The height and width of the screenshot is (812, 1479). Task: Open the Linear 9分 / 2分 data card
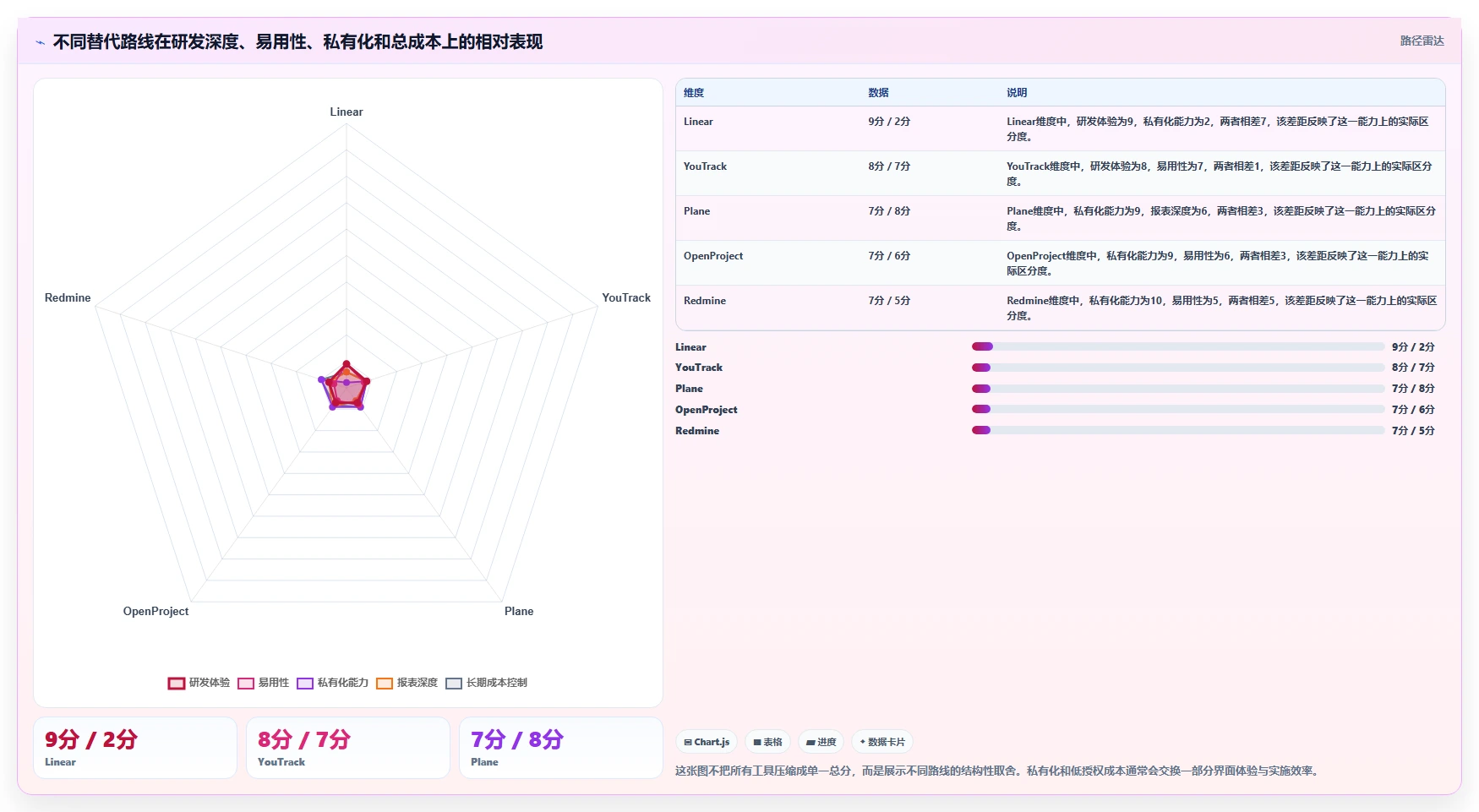tap(135, 748)
